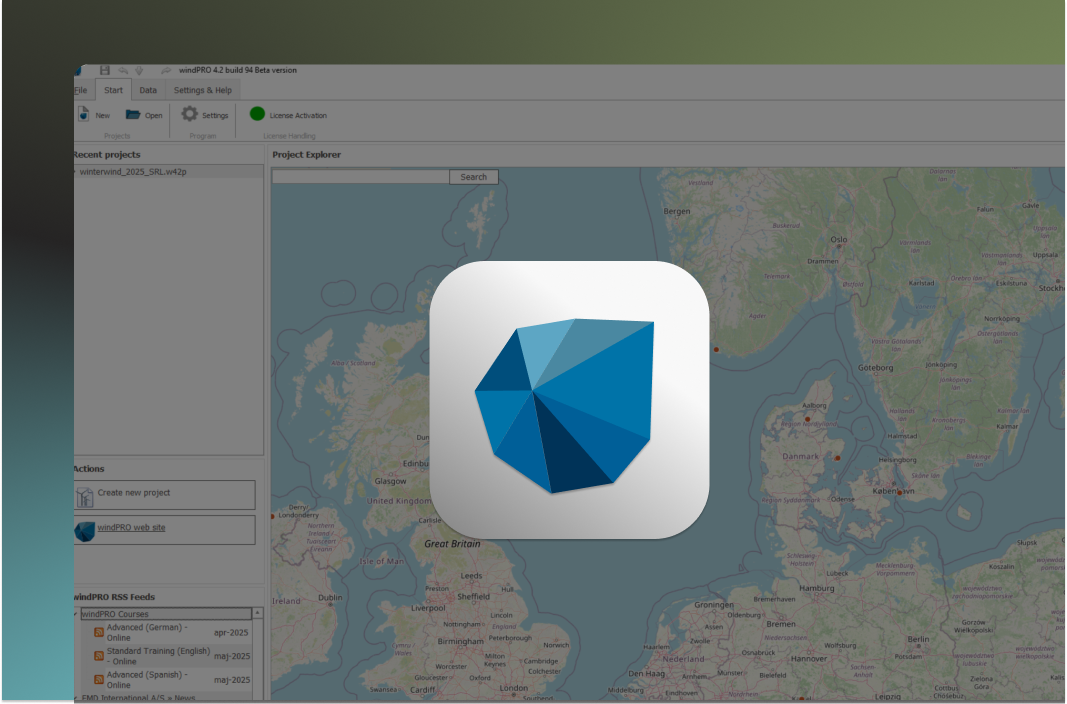Click the red marker east of the Danmark label
Image resolution: width=1067 pixels, height=704 pixels.
tap(837, 458)
